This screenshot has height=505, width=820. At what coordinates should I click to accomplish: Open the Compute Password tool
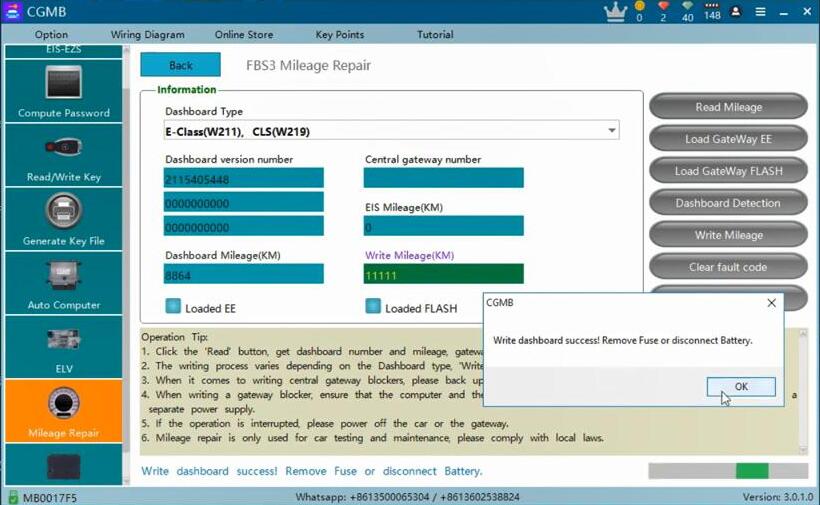pos(64,91)
